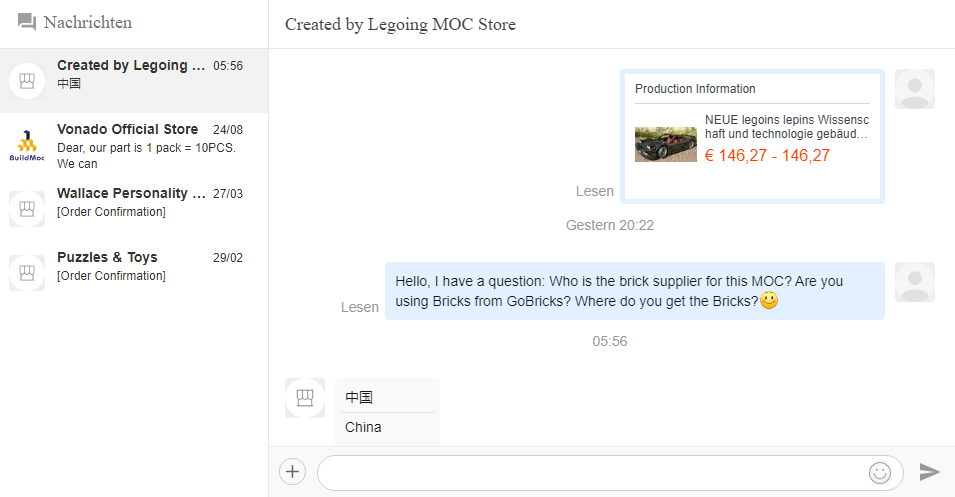Click the Nachrichten chat bubble icon
The width and height of the screenshot is (955, 497).
point(27,22)
